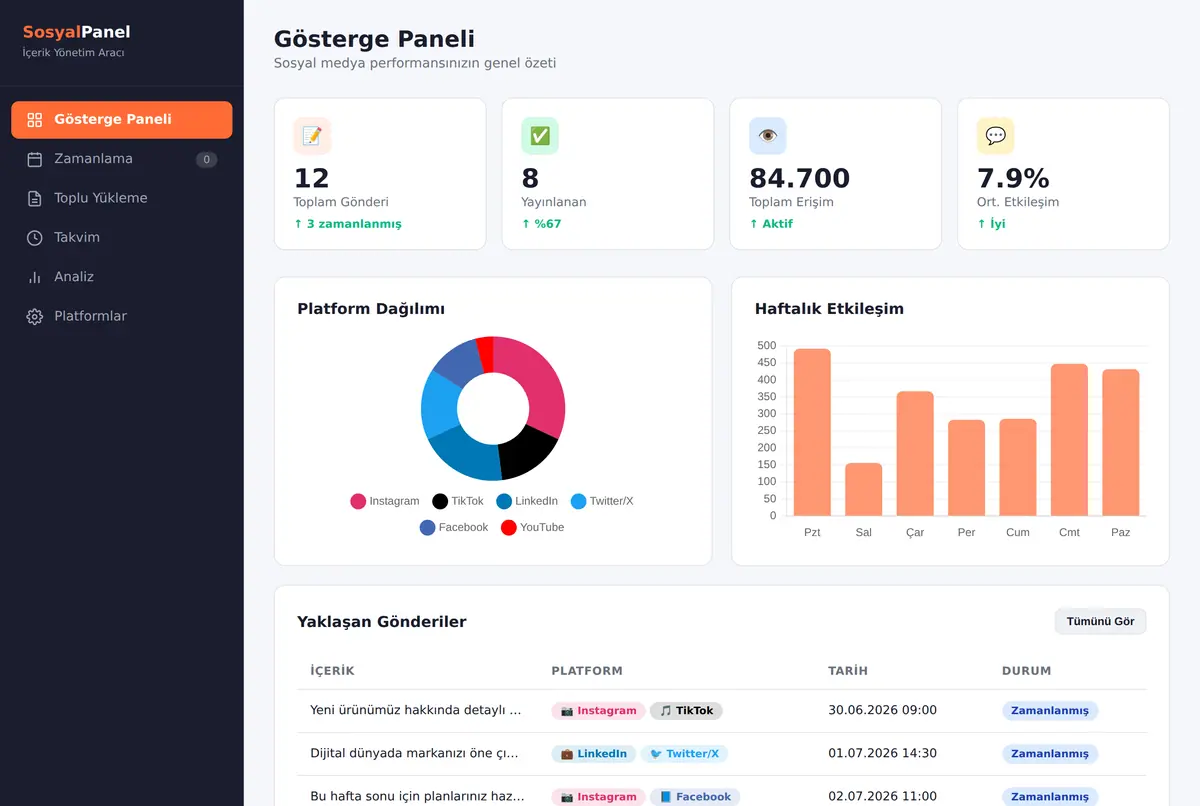Image resolution: width=1200 pixels, height=806 pixels.
Task: Click the Cmt bar in Haftalık Etkileşim
Action: (1069, 440)
